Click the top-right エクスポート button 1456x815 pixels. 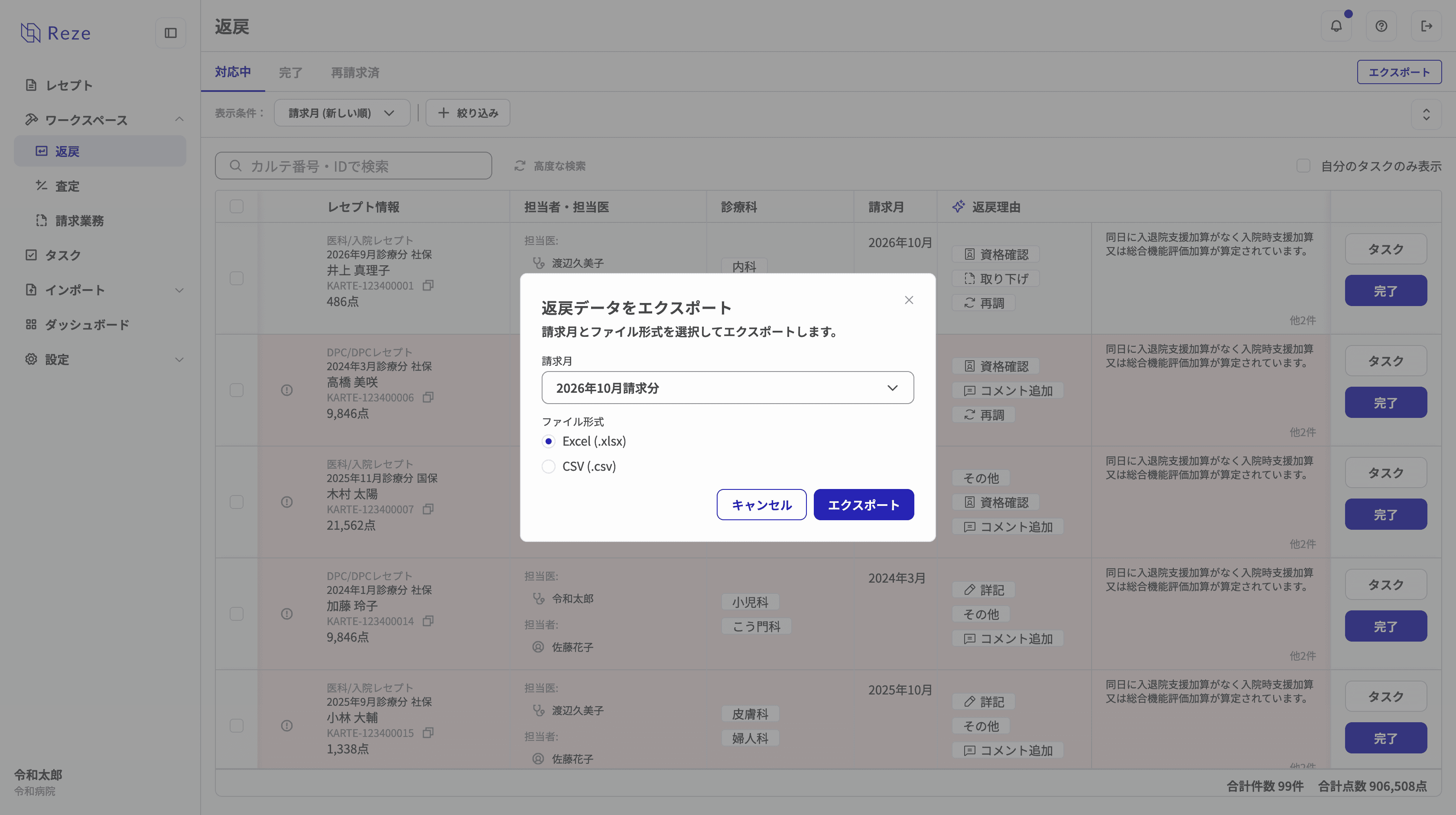click(x=1399, y=72)
